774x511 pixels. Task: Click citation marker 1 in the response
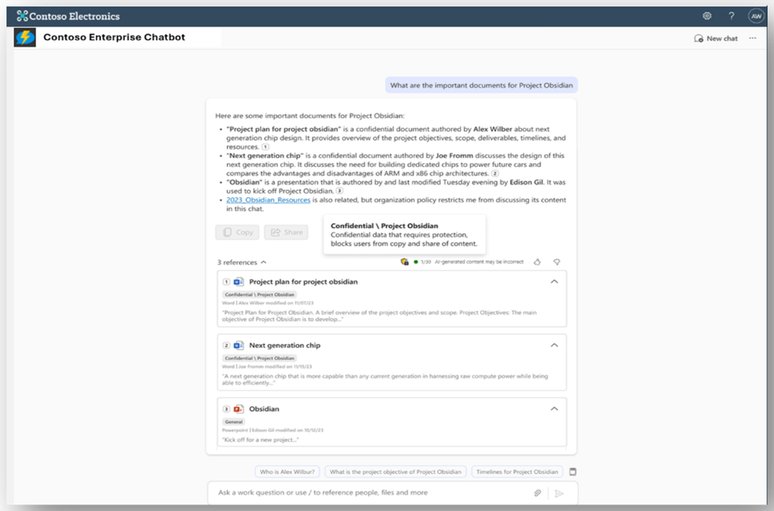pos(265,147)
